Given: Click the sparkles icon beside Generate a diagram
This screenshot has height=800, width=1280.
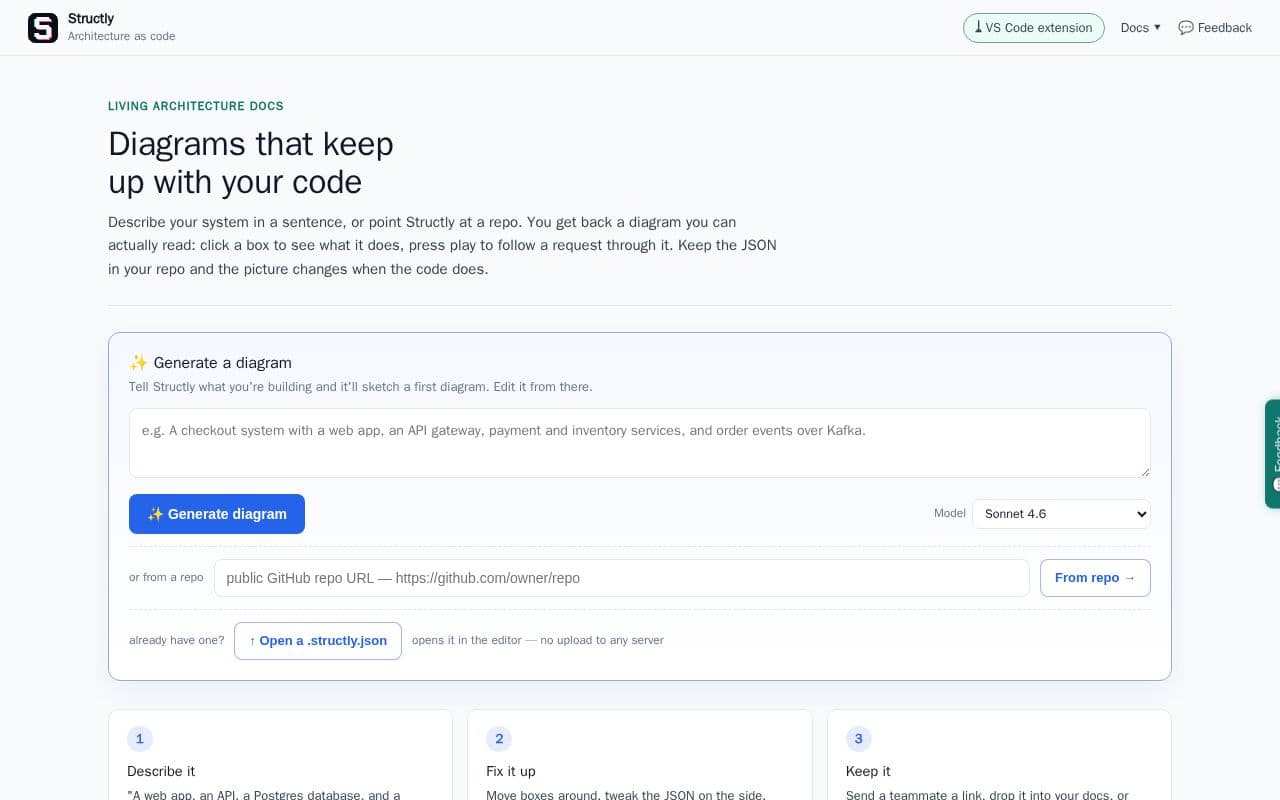Looking at the screenshot, I should (x=139, y=363).
